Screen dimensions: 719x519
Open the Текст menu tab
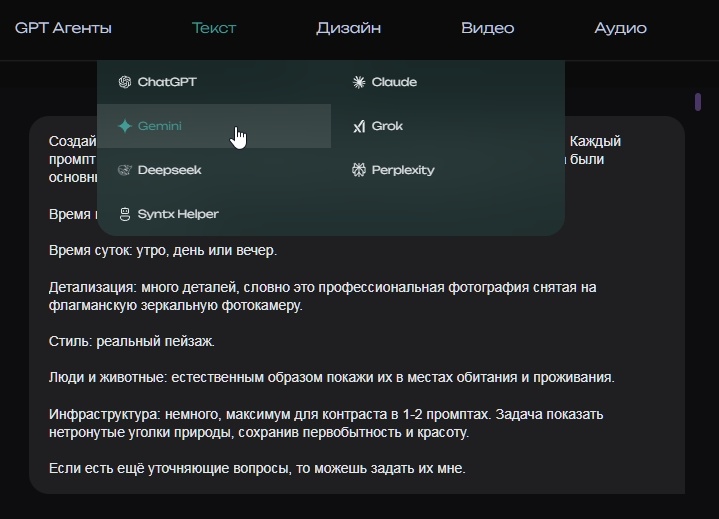pyautogui.click(x=214, y=28)
